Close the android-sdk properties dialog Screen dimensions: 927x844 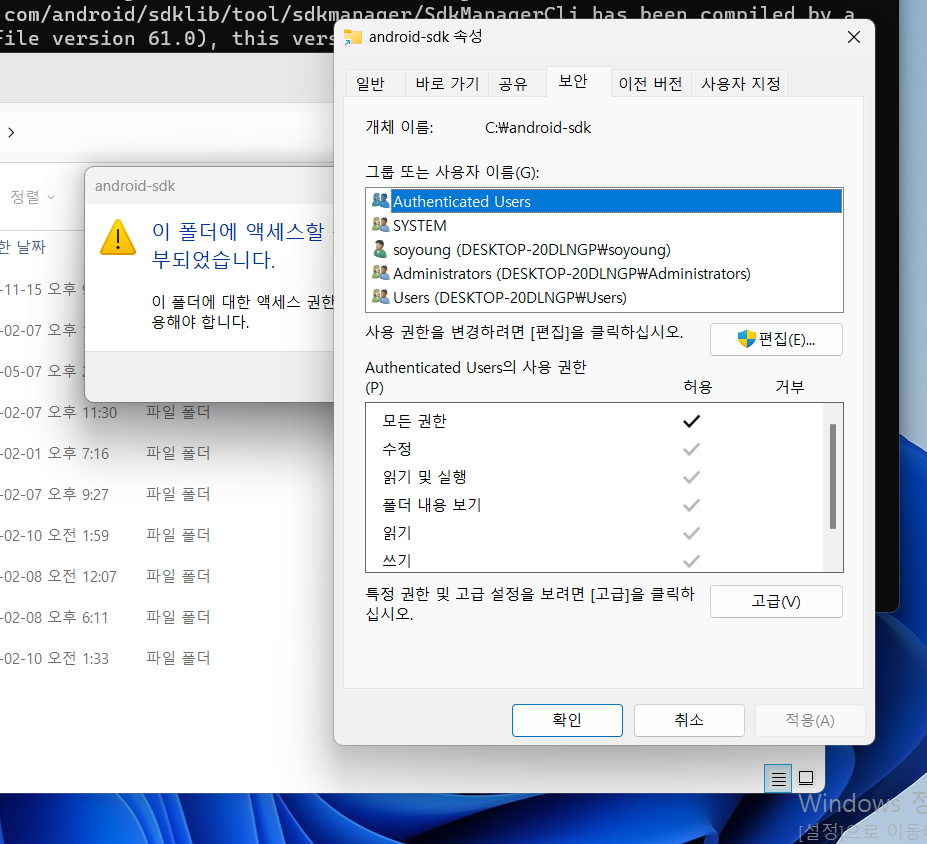(x=853, y=37)
